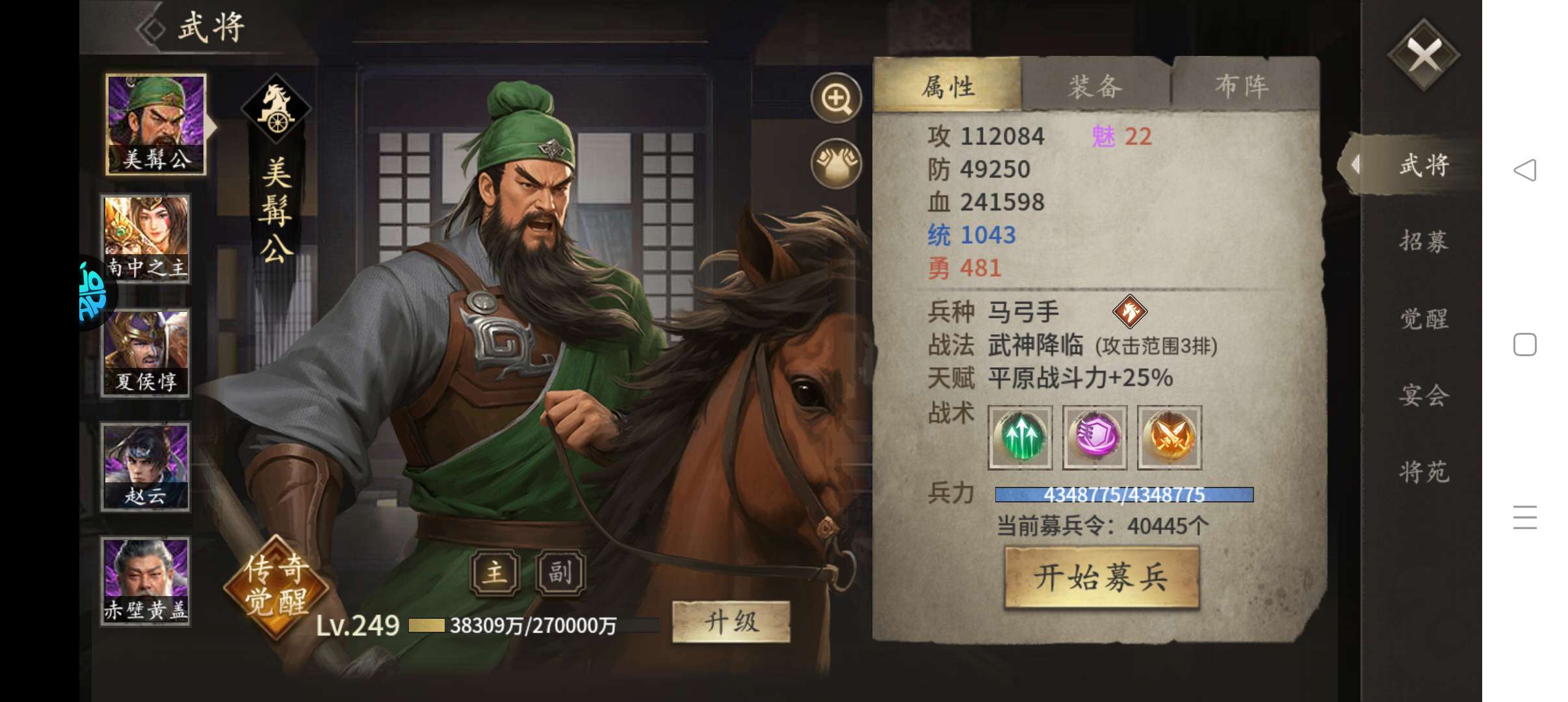Click the 升级 level up button

point(731,622)
